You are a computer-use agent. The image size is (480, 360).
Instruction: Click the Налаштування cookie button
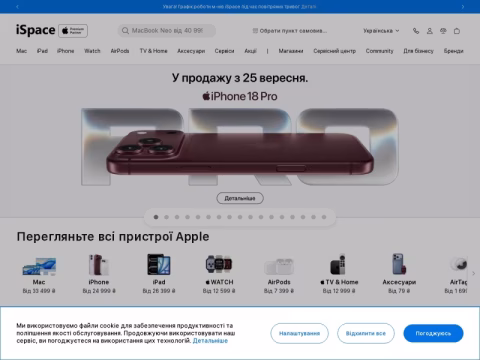299,333
